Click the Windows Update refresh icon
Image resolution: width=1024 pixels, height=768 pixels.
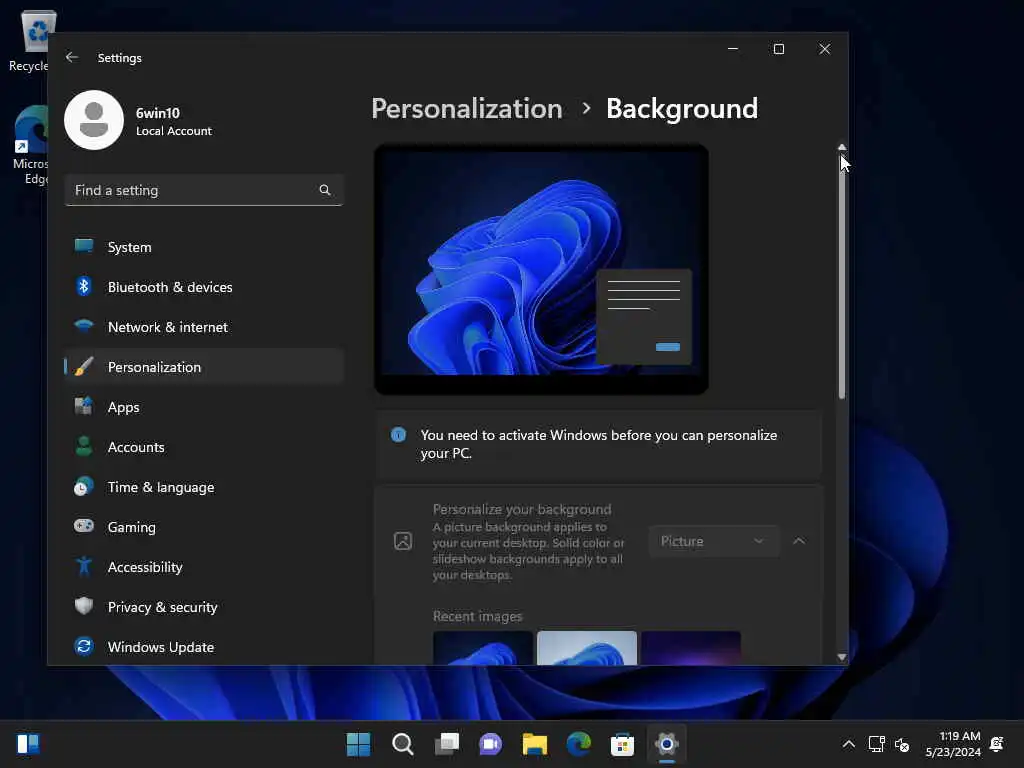pos(84,646)
